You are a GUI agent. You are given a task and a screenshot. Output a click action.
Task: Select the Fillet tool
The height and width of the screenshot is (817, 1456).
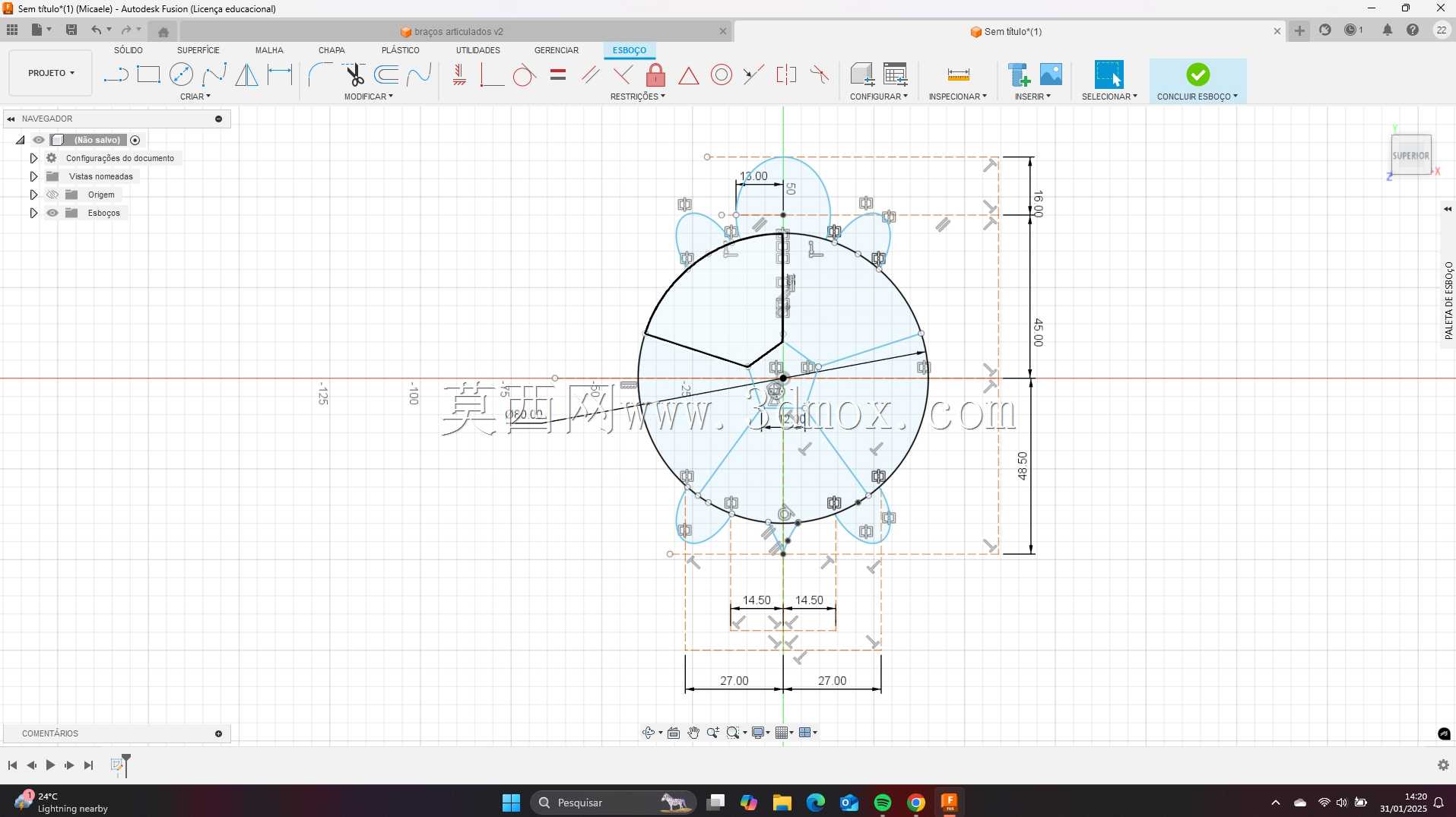tap(320, 74)
